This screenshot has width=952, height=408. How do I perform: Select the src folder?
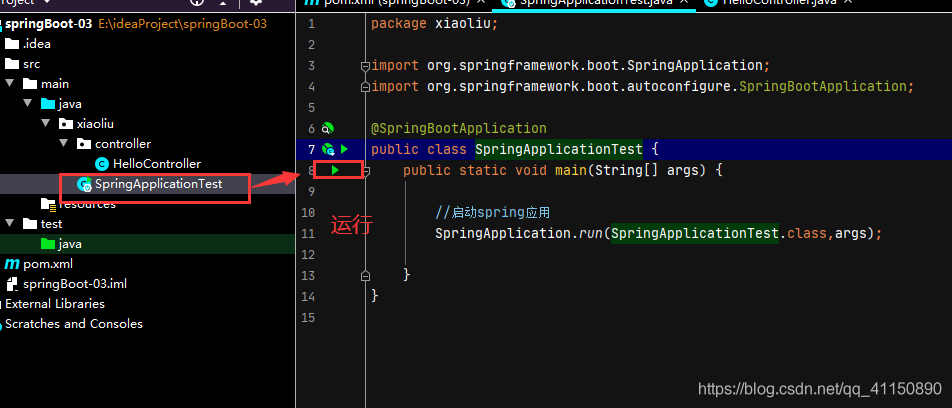tap(32, 64)
